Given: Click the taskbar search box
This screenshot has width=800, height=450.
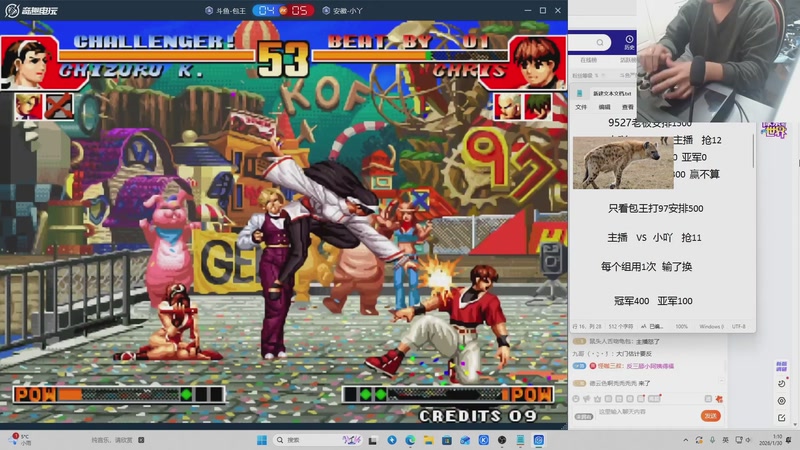Looking at the screenshot, I should point(318,440).
